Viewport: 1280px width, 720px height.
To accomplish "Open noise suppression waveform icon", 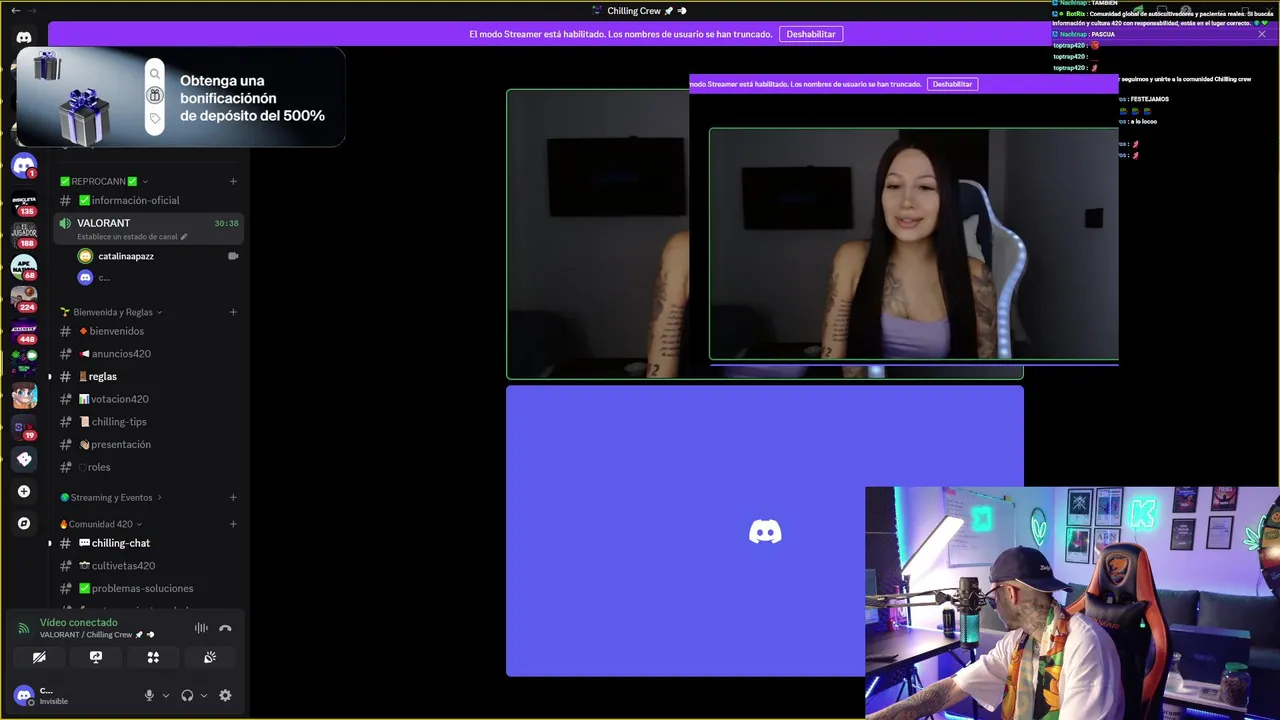I will 201,628.
